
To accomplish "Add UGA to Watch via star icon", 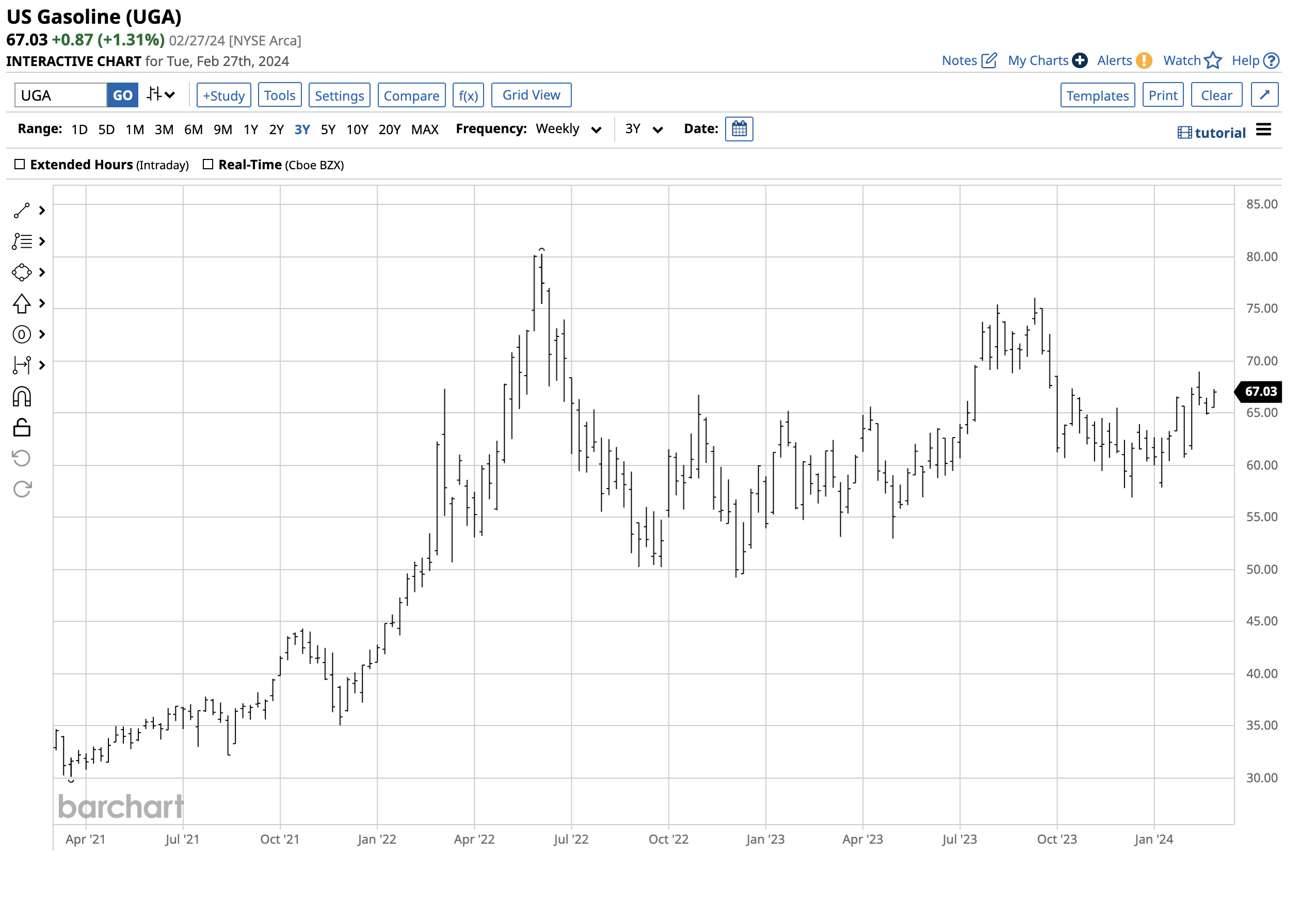I will 1213,60.
